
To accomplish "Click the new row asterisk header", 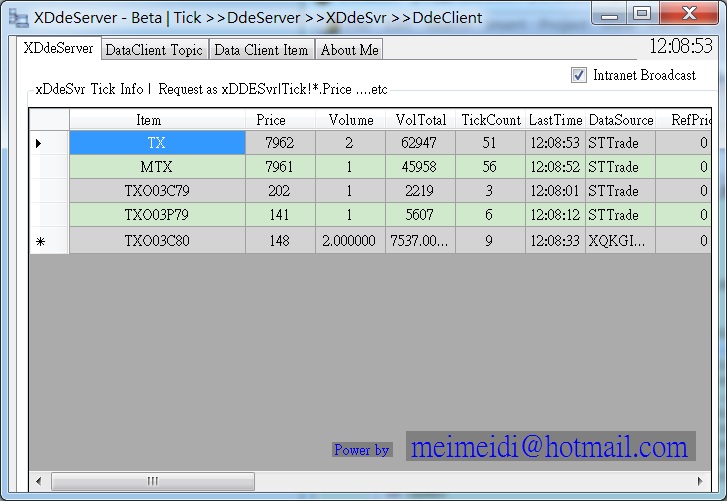I will coord(49,241).
